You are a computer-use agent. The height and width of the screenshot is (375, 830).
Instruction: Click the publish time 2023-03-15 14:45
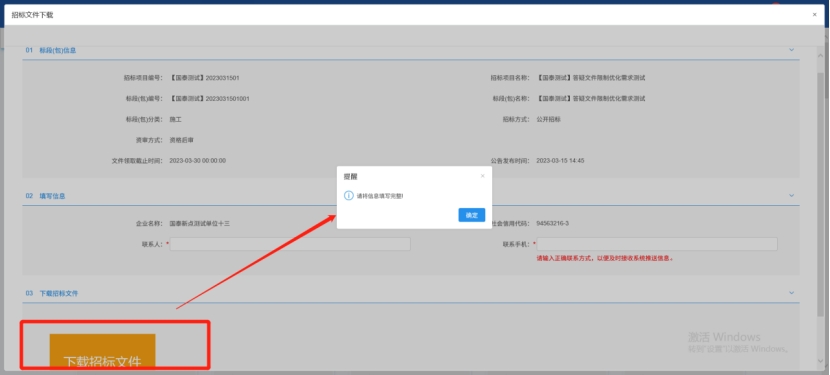[x=560, y=160]
